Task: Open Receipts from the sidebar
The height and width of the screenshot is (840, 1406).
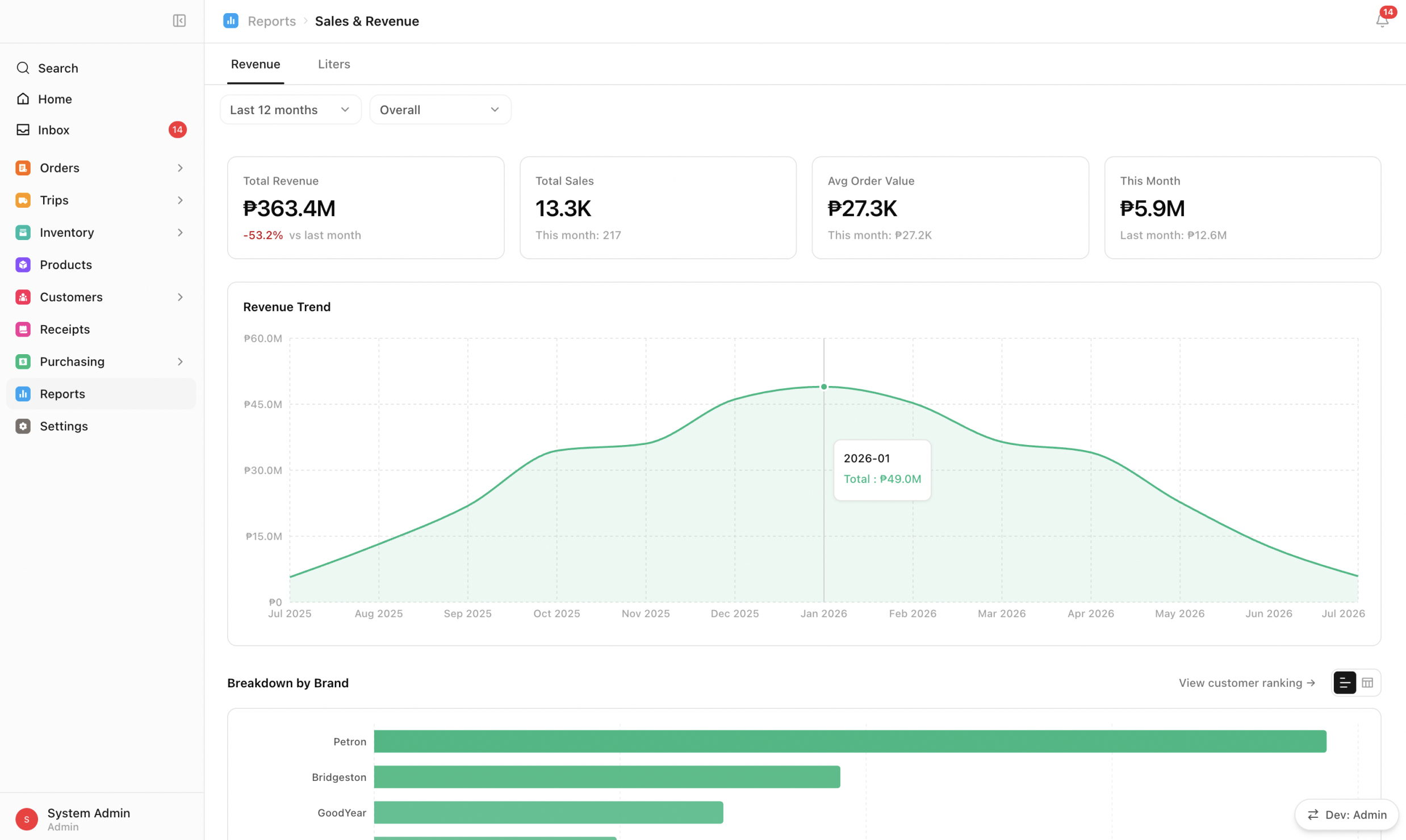Action: 101,330
